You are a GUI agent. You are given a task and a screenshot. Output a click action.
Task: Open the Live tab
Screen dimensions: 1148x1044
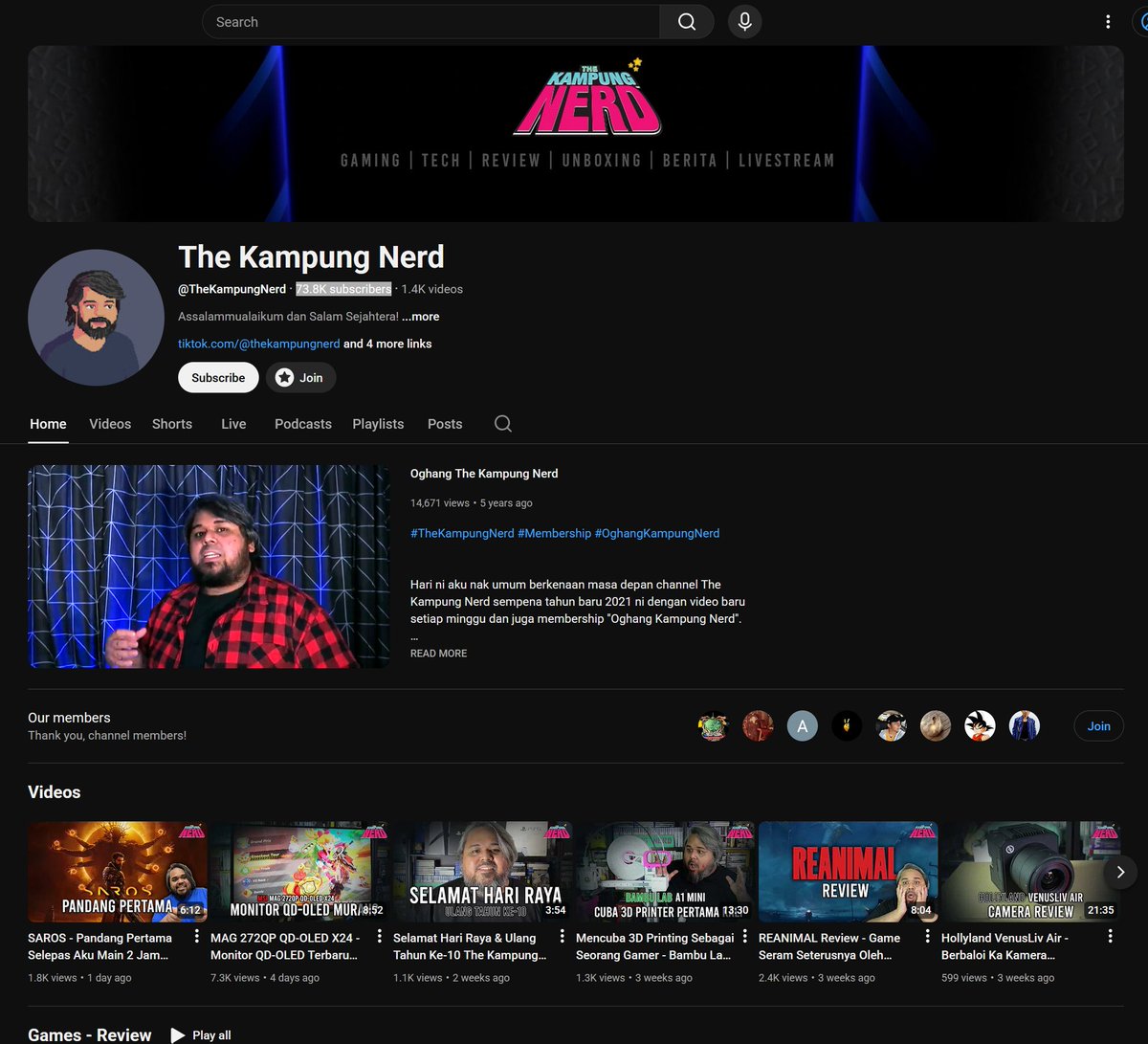coord(233,424)
